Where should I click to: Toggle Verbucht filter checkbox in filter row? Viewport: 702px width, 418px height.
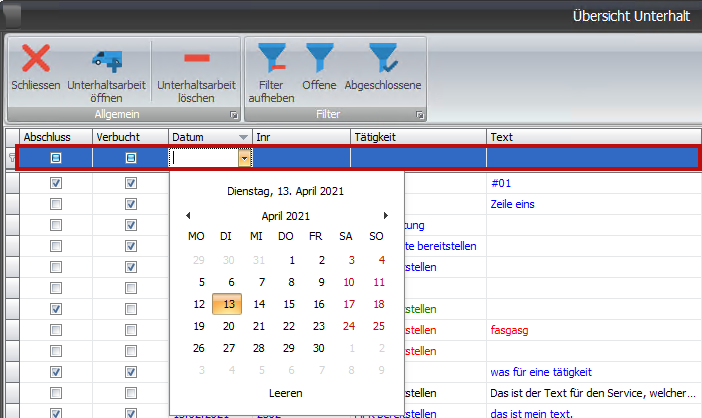(x=130, y=158)
